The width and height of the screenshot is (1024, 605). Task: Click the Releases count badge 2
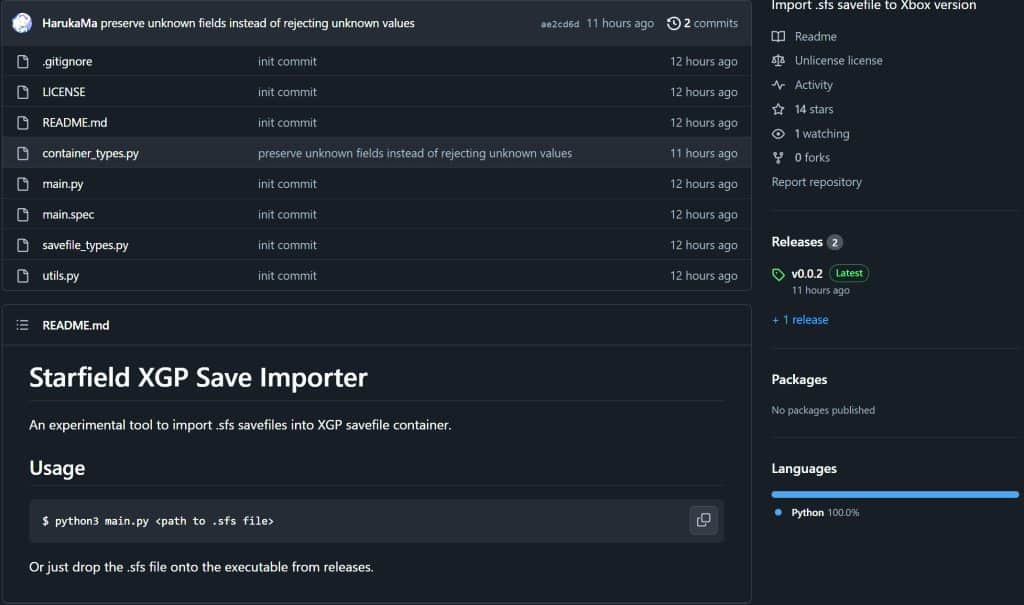click(x=834, y=242)
